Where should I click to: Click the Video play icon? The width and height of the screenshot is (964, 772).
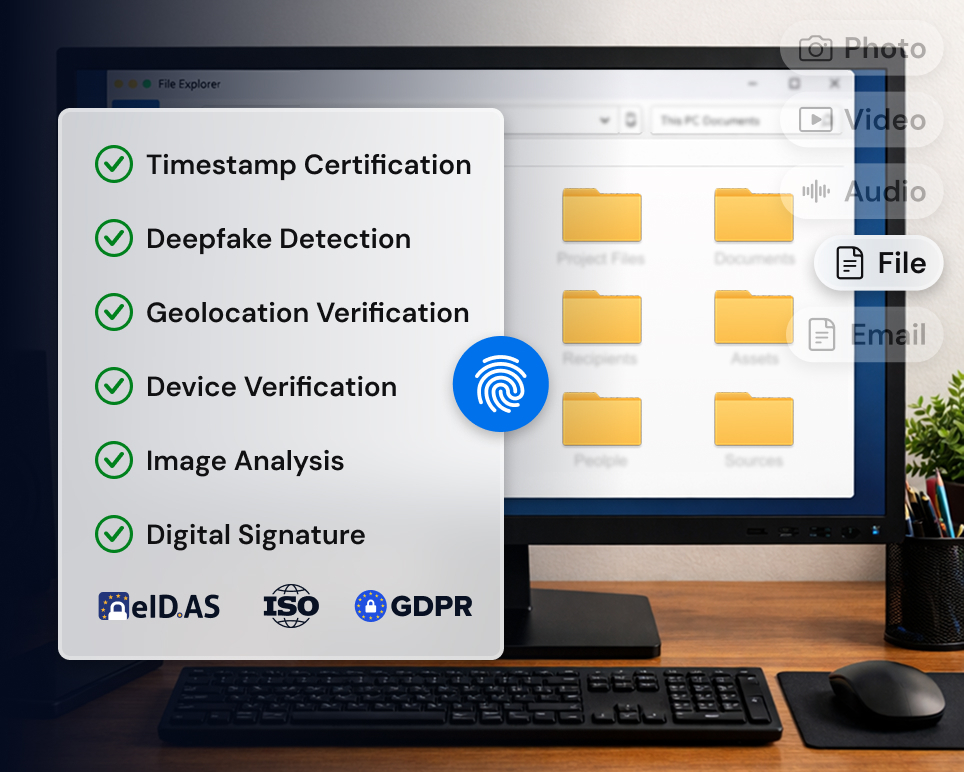coord(816,120)
